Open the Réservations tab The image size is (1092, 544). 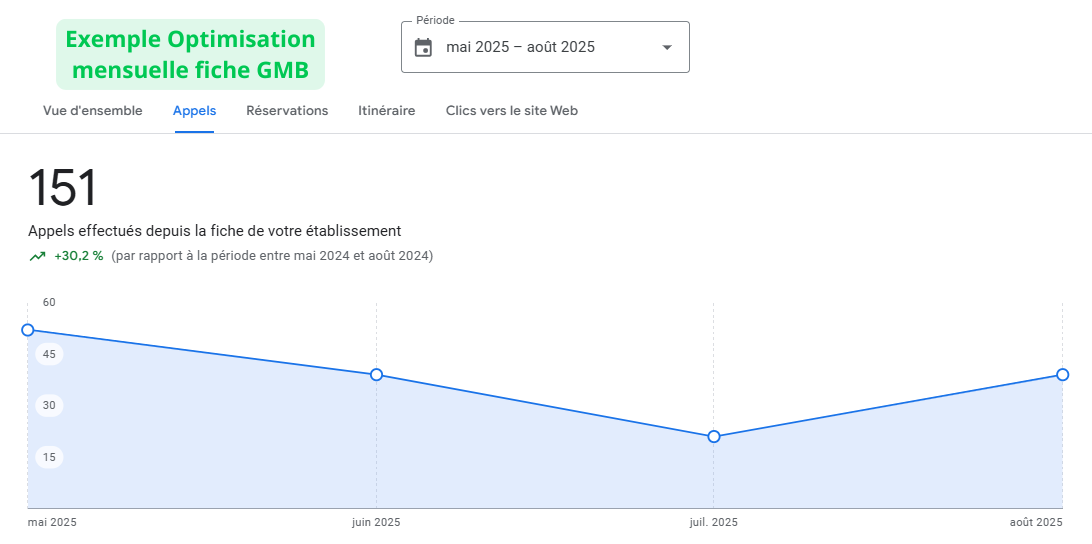[x=287, y=111]
